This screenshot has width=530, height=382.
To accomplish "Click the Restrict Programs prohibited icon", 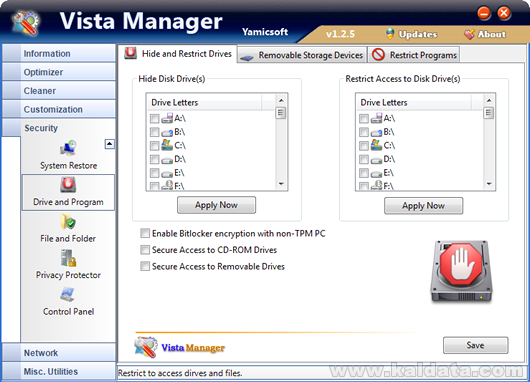I will 378,54.
